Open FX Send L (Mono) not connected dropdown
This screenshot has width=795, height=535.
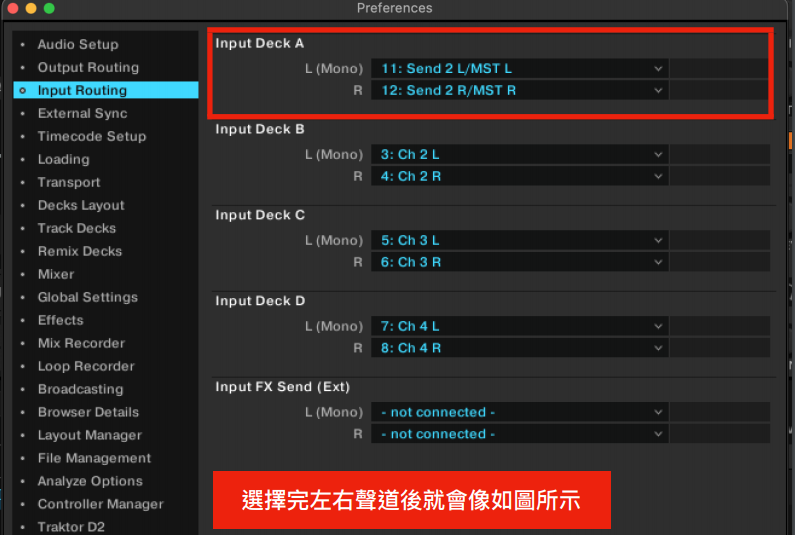(520, 412)
